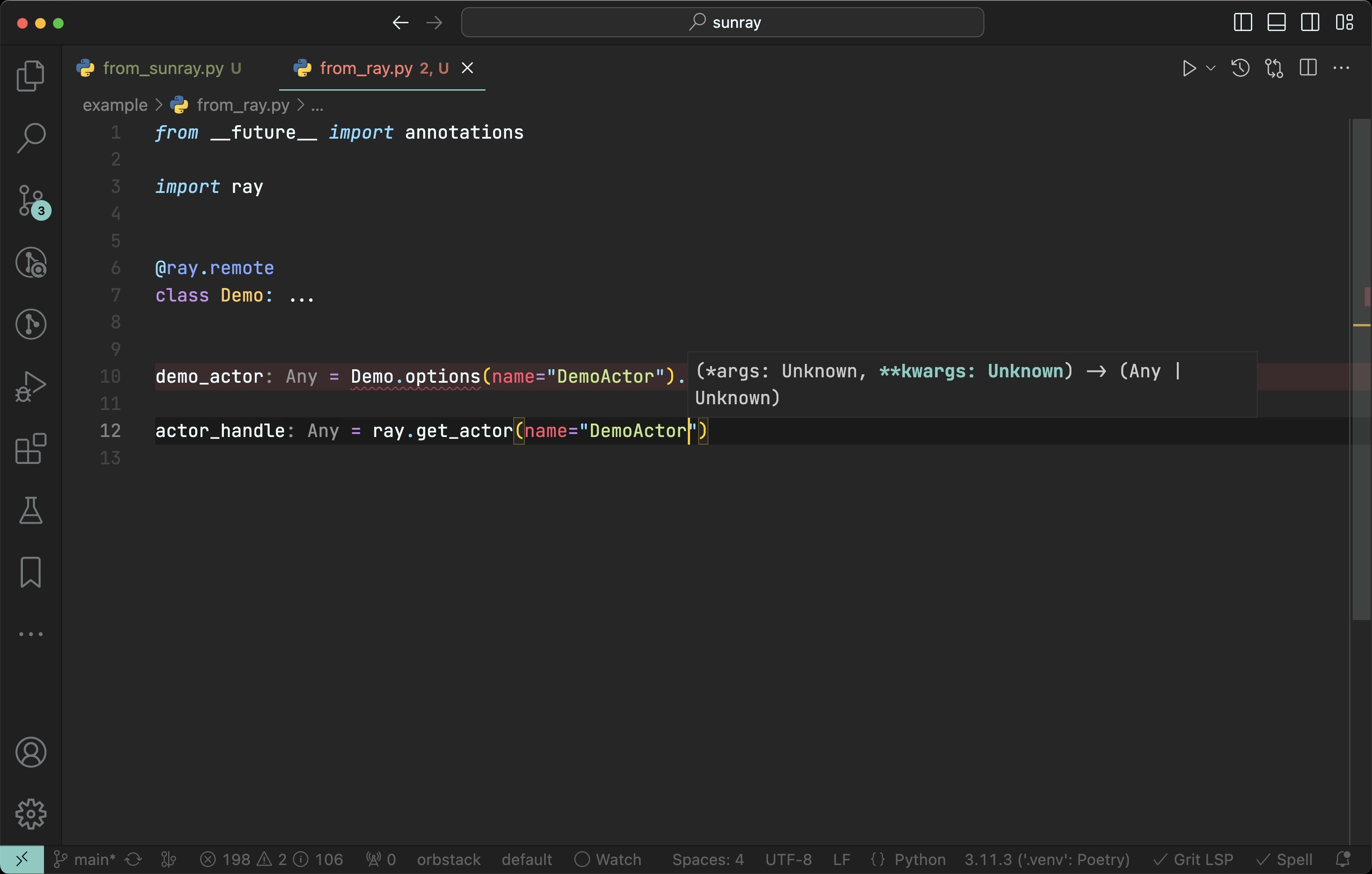Open the Testing panel (flask icon)

tap(30, 511)
